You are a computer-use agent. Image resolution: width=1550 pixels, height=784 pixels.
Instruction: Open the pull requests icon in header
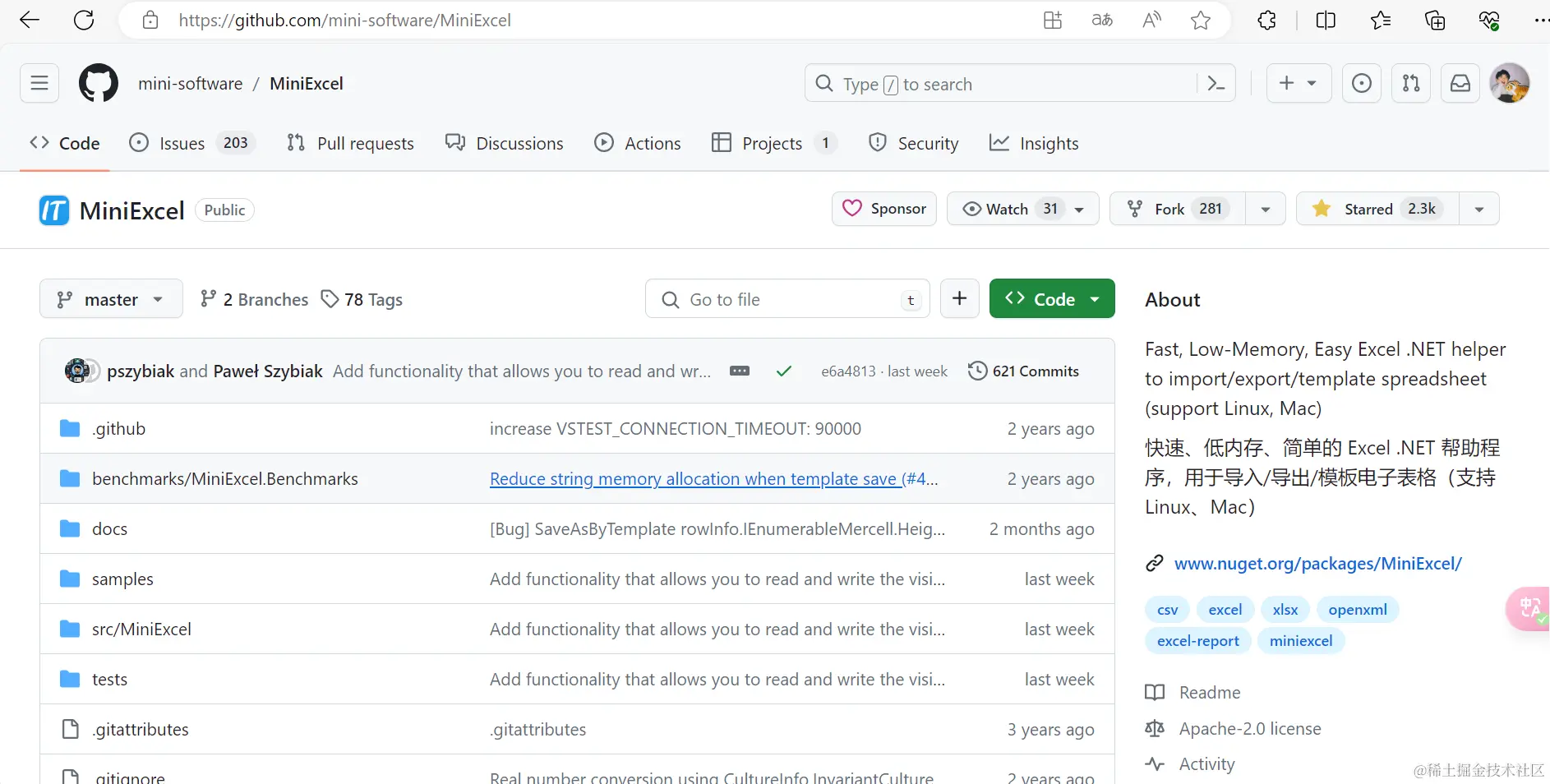pos(1411,83)
